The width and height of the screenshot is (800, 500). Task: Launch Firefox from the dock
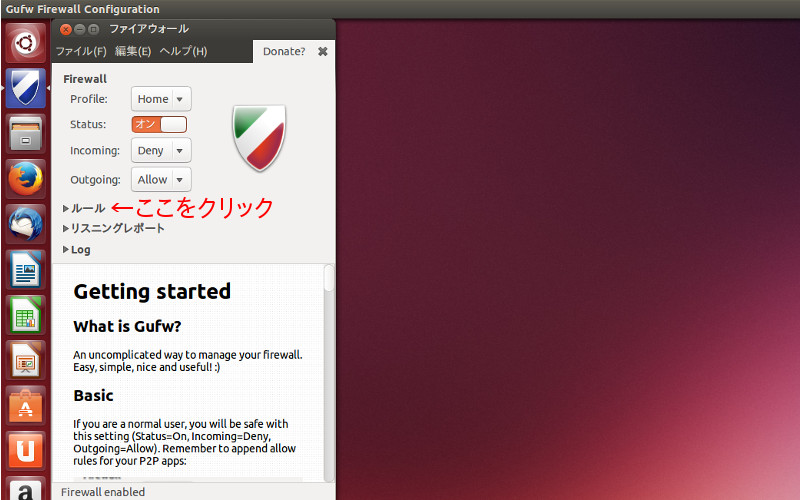26,179
